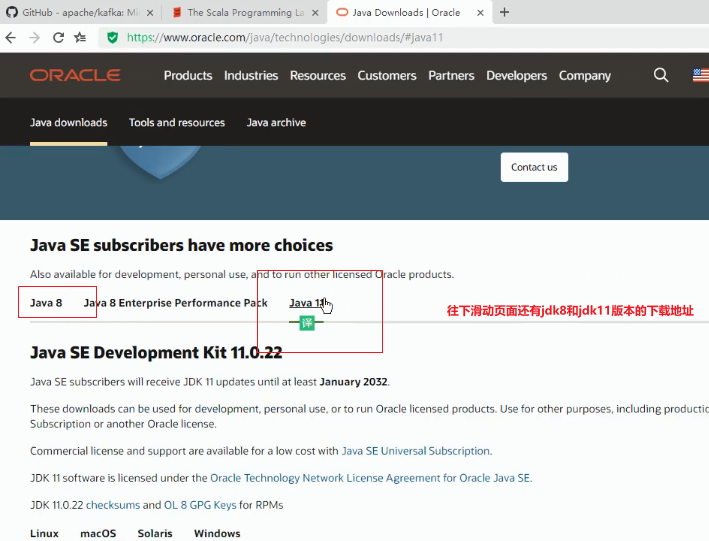Open the Partners menu
The image size is (709, 541).
click(x=451, y=76)
